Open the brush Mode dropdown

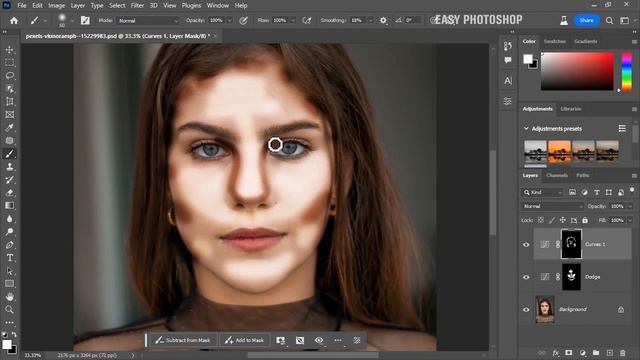point(148,20)
